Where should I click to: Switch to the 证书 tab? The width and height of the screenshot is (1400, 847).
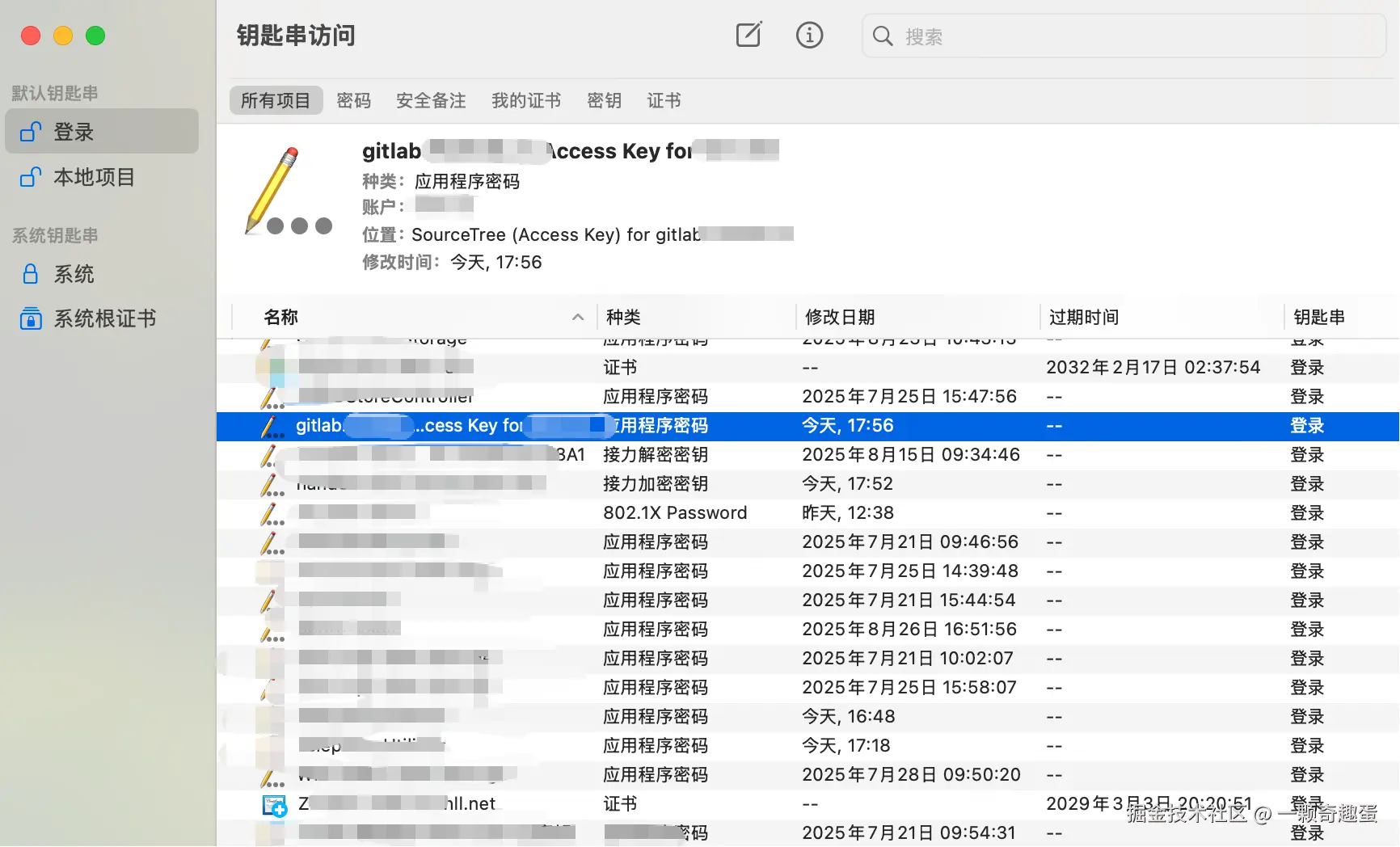tap(664, 100)
